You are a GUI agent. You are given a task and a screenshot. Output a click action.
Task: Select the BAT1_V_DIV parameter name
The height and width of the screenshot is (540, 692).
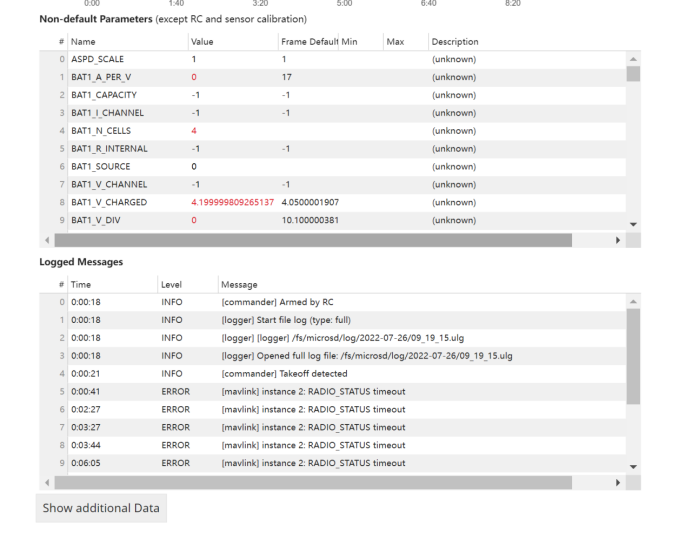pyautogui.click(x=95, y=220)
